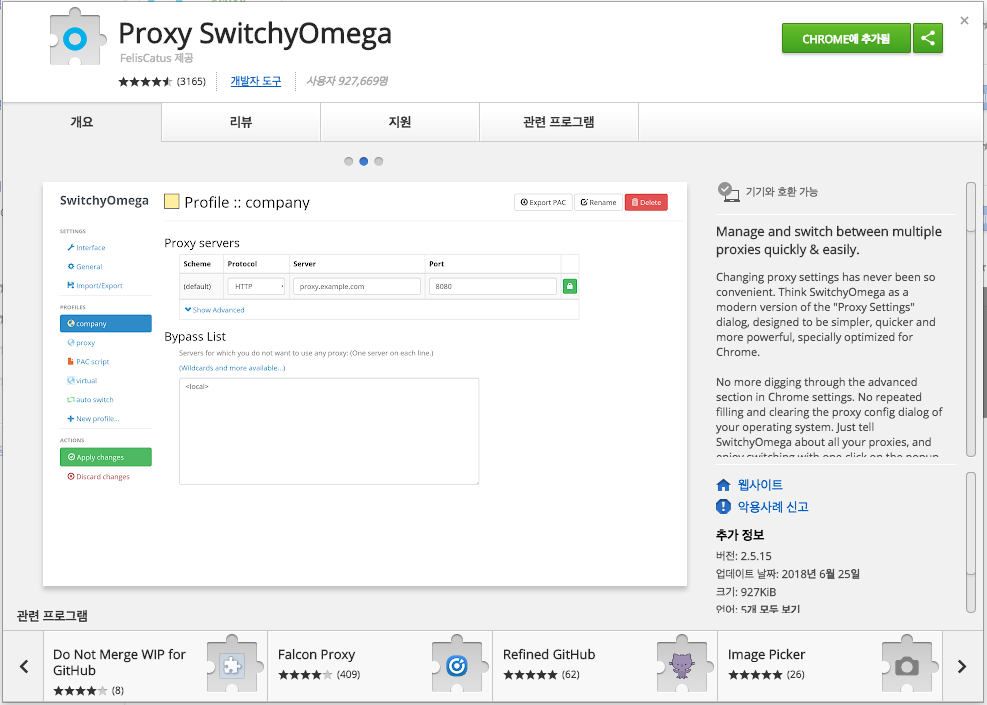Click the Image Picker camera icon
This screenshot has height=705, width=987.
(x=907, y=665)
